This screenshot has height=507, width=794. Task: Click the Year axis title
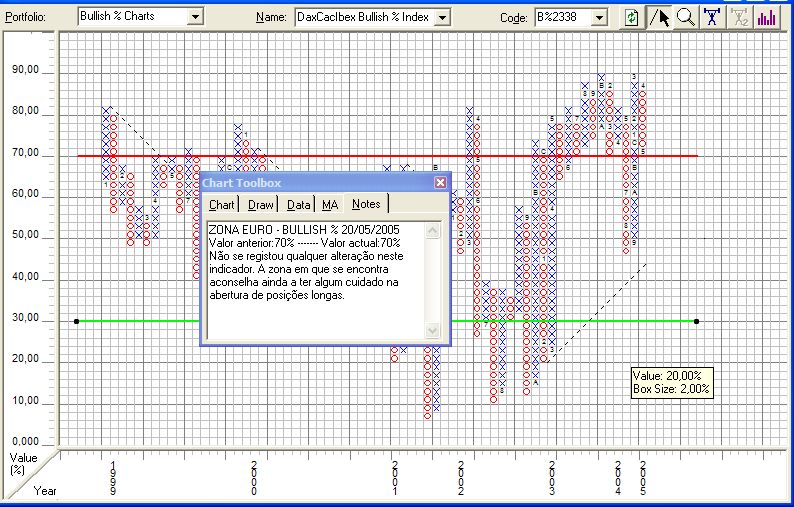click(45, 490)
